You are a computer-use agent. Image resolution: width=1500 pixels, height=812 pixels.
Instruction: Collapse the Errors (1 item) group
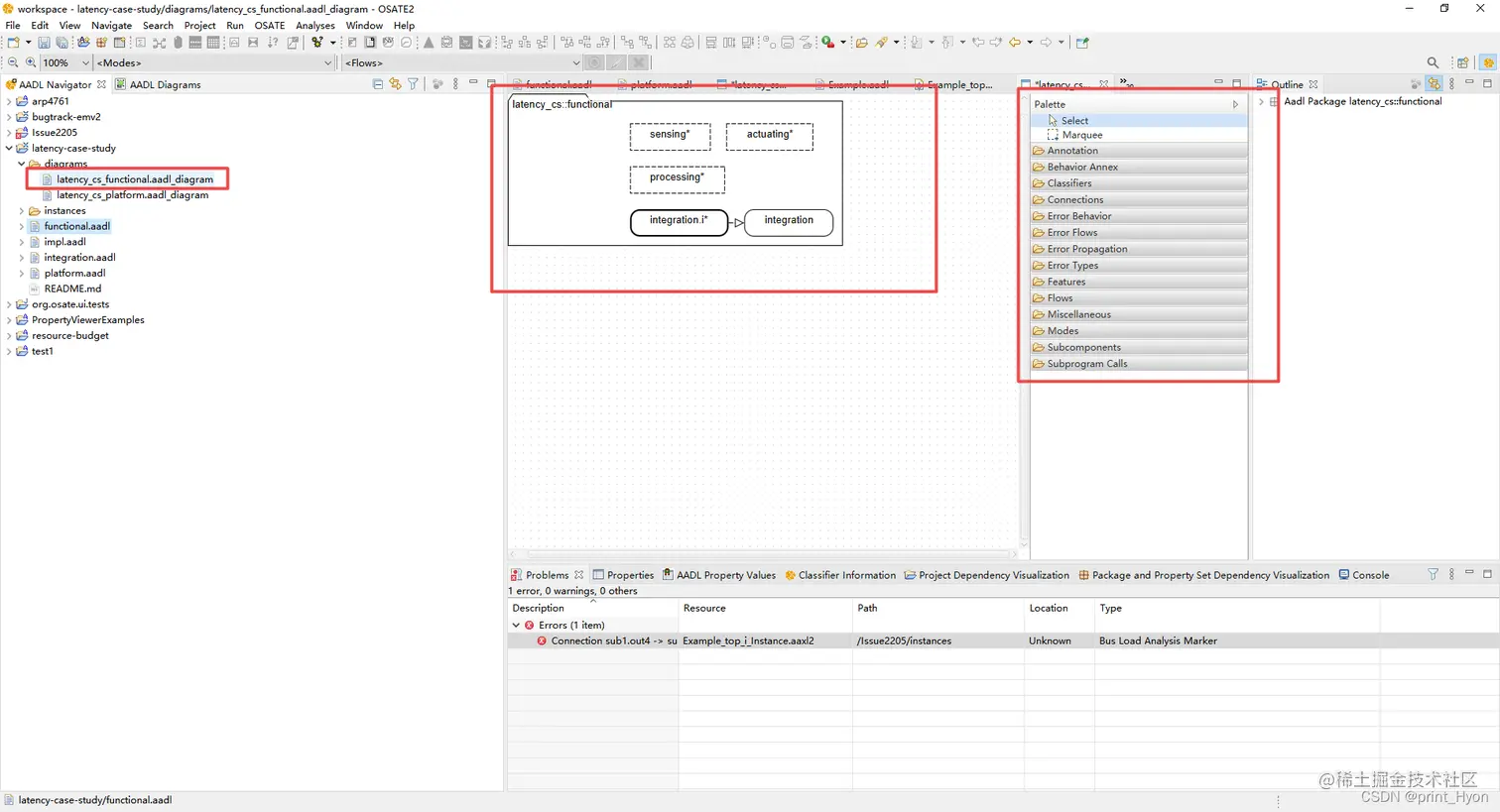[x=516, y=625]
